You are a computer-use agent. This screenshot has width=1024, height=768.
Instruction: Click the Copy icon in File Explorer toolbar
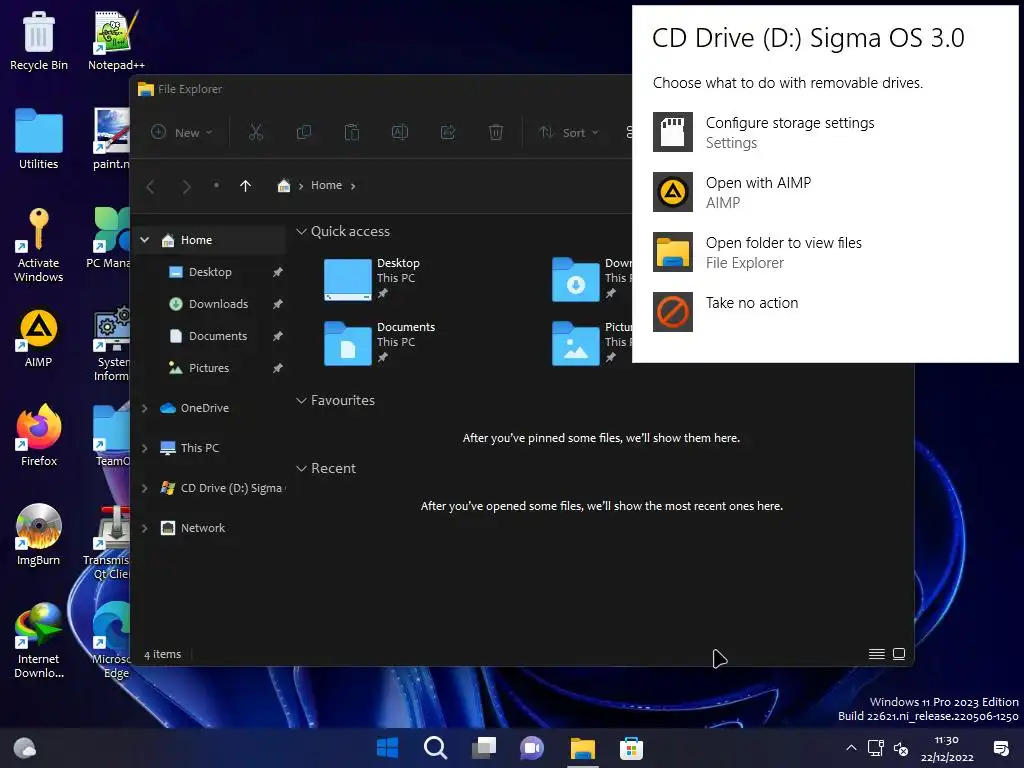(x=304, y=133)
